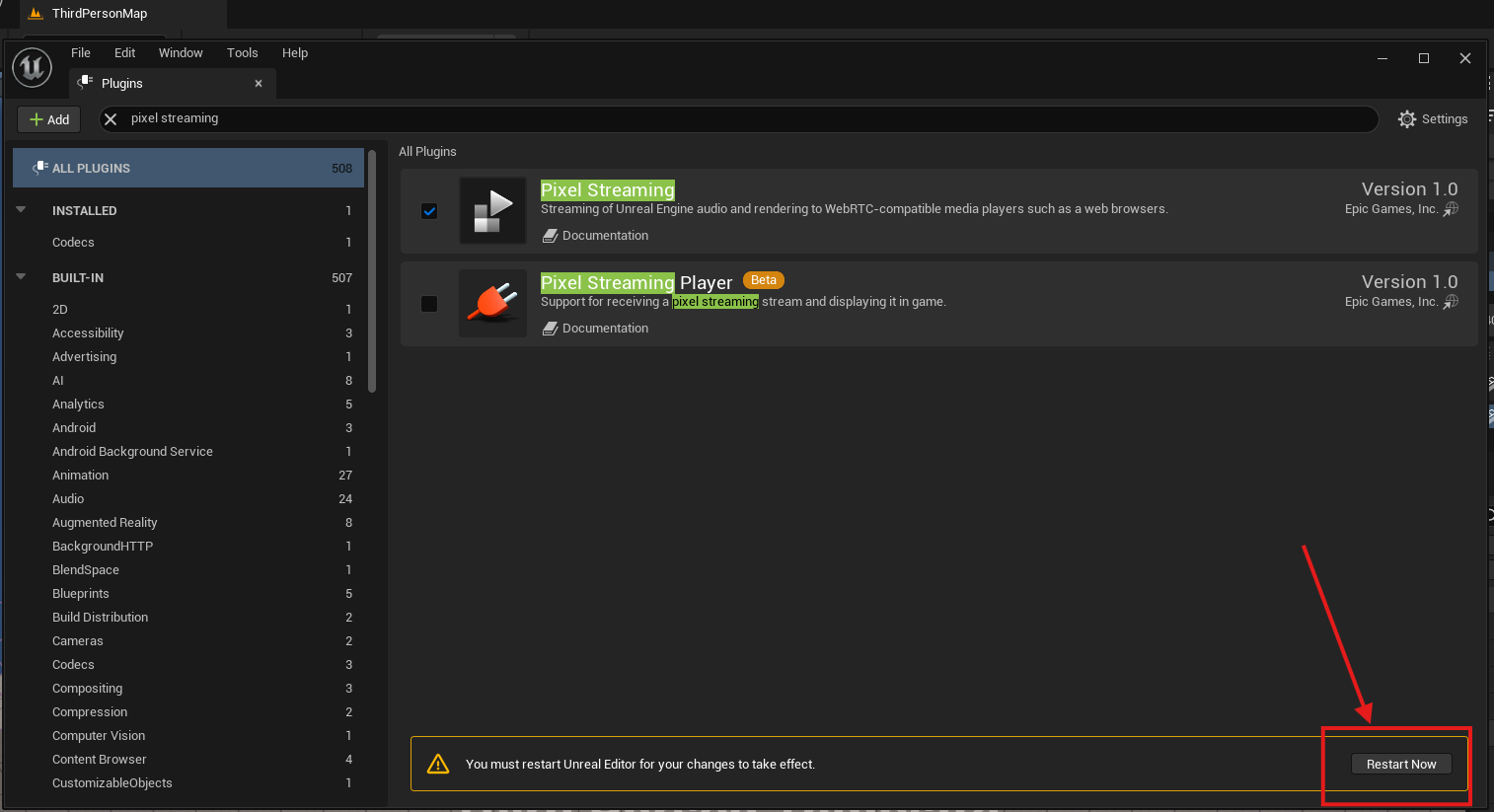Screen dimensions: 1494x812
Task: Click the warning triangle icon in restart notice
Action: point(437,765)
